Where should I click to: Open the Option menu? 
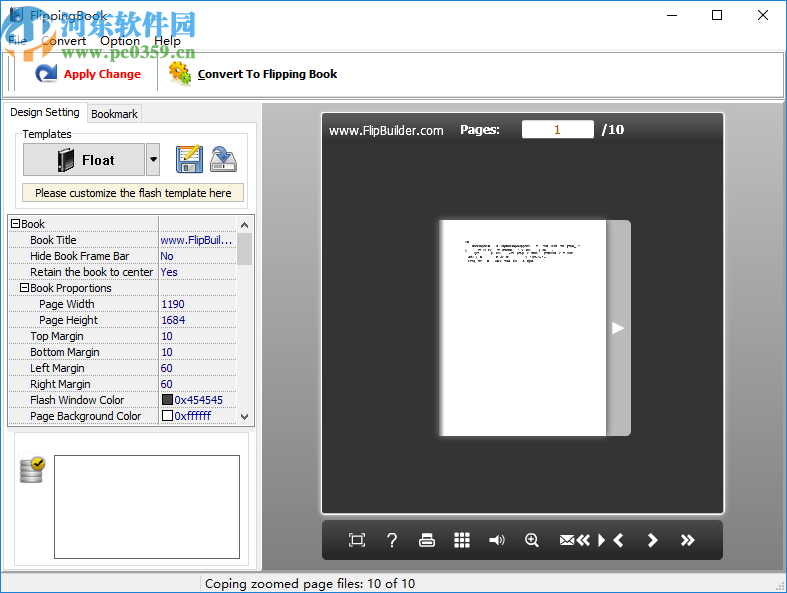click(x=120, y=41)
